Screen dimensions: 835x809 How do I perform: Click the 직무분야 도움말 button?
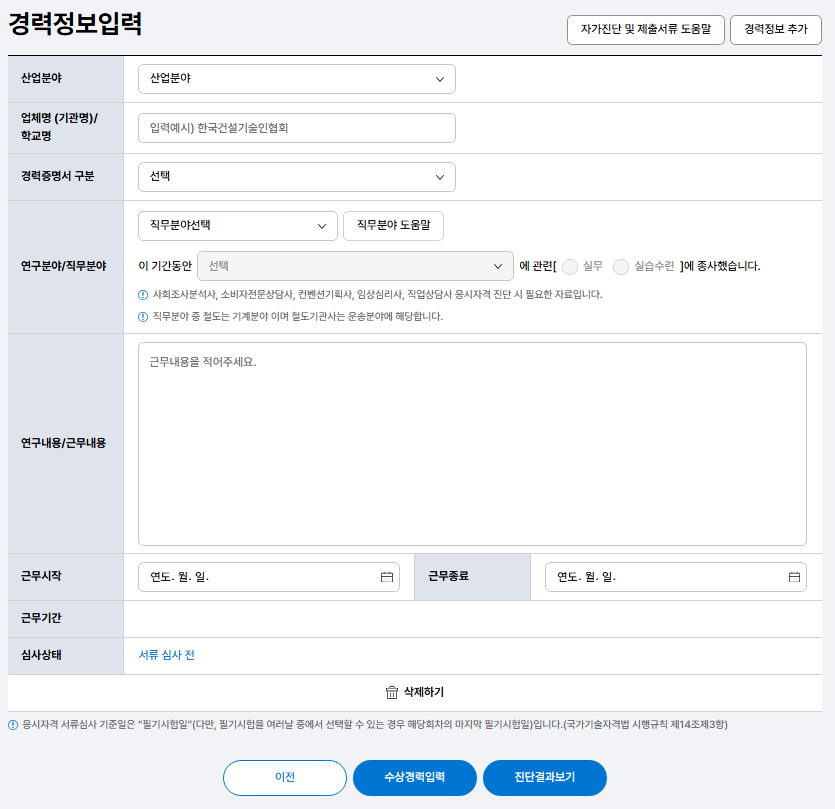click(394, 225)
